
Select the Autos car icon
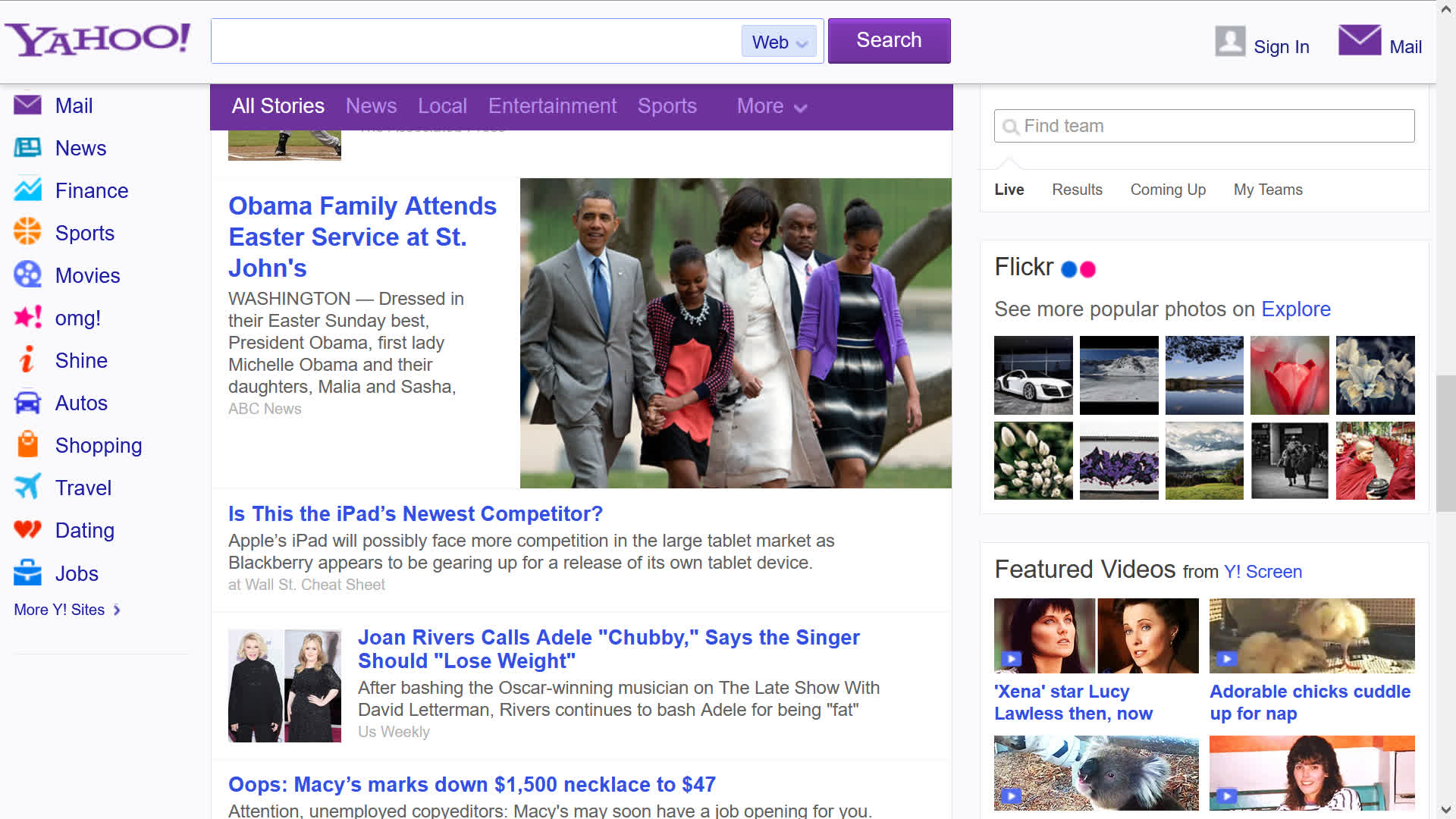[x=28, y=403]
